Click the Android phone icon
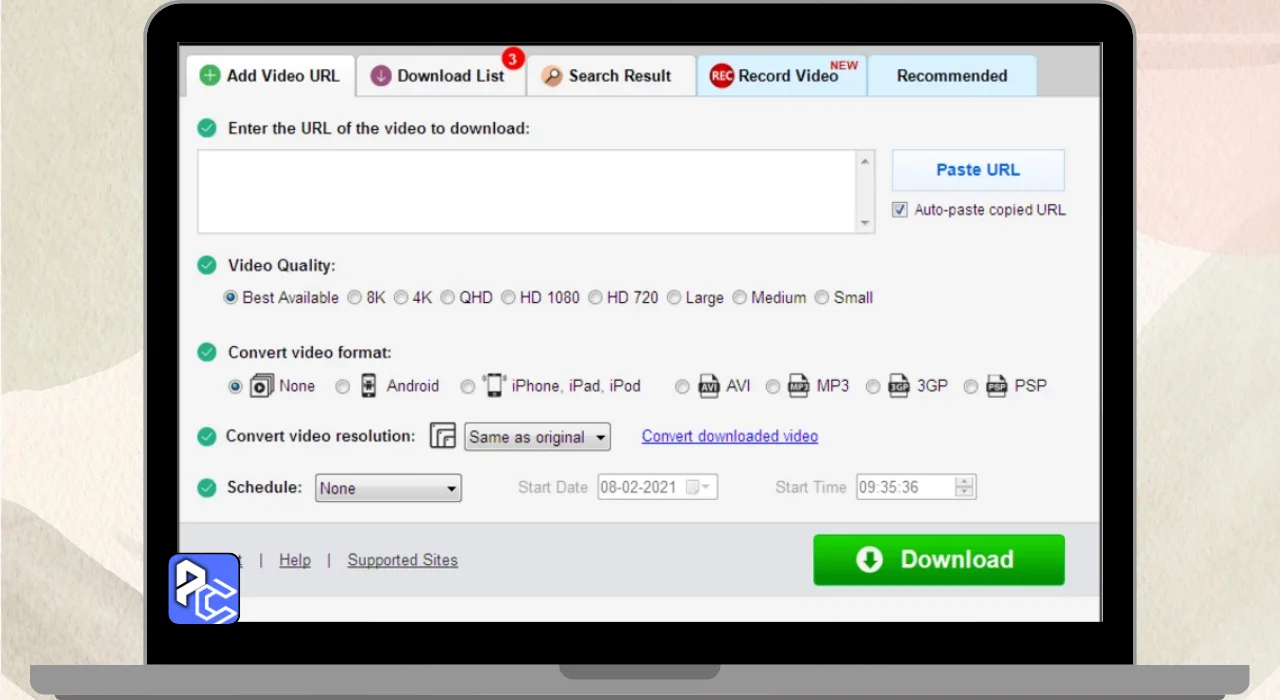 coord(368,386)
